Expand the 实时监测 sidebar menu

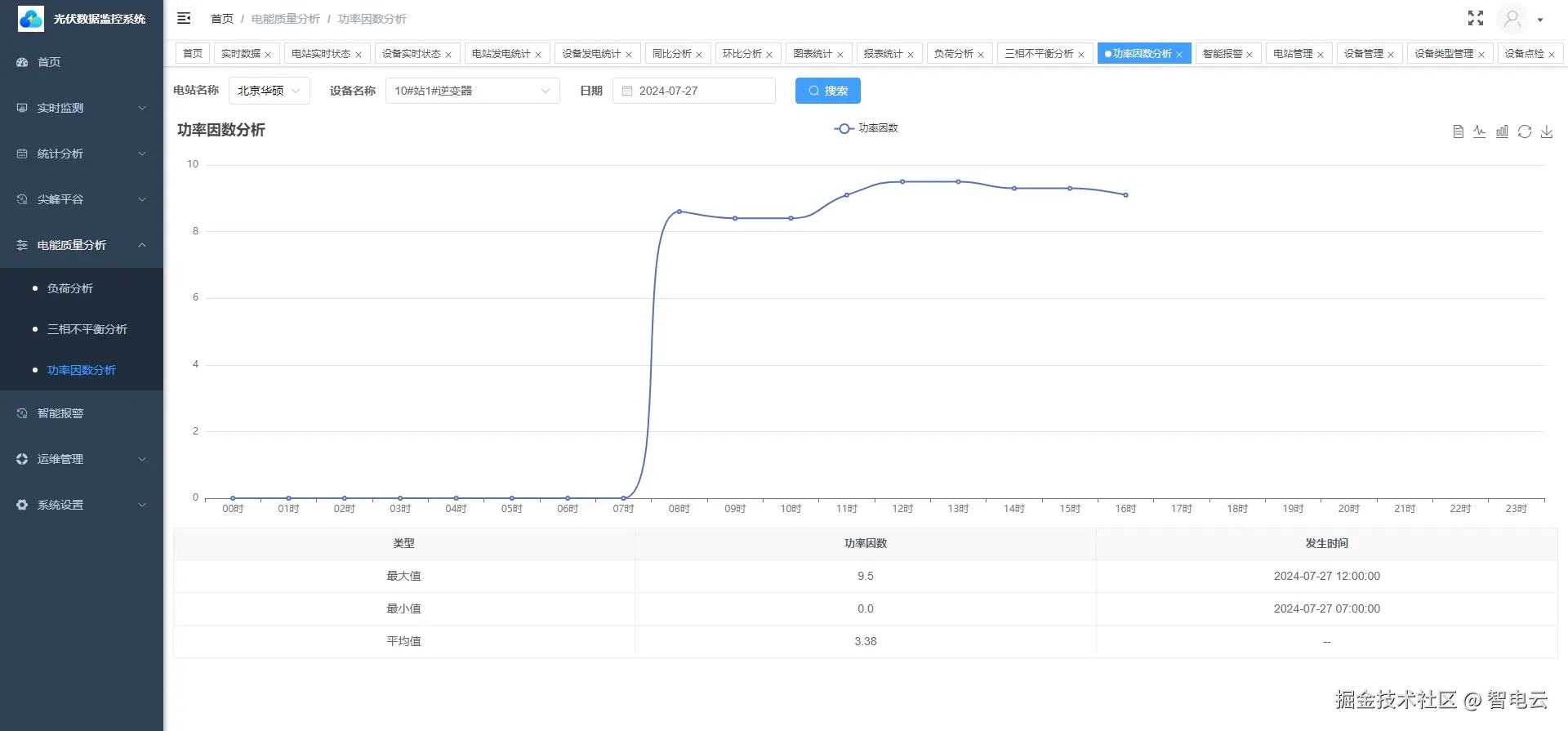coord(82,108)
